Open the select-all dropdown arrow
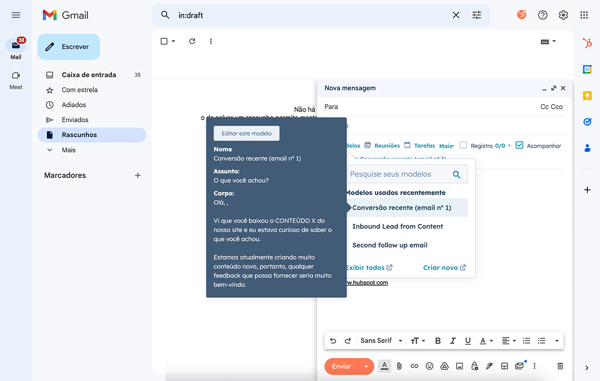 (173, 41)
